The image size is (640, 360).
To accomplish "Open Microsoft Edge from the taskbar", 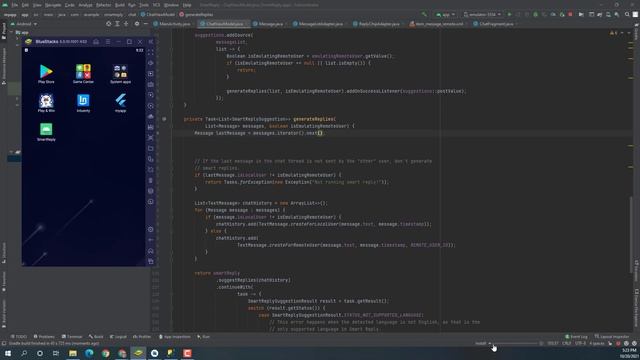I will click(89, 353).
